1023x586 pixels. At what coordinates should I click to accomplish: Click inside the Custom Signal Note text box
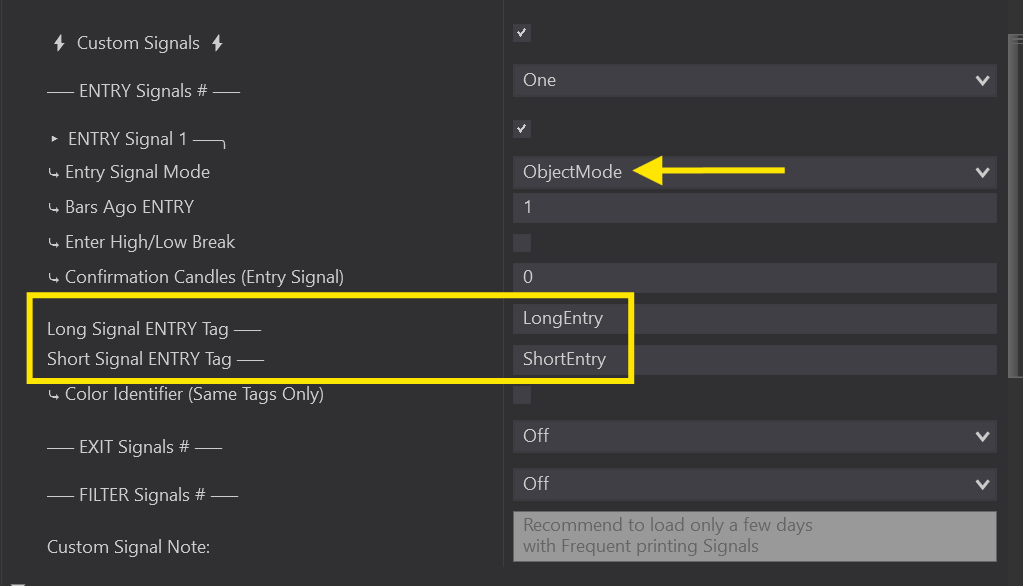[x=754, y=536]
